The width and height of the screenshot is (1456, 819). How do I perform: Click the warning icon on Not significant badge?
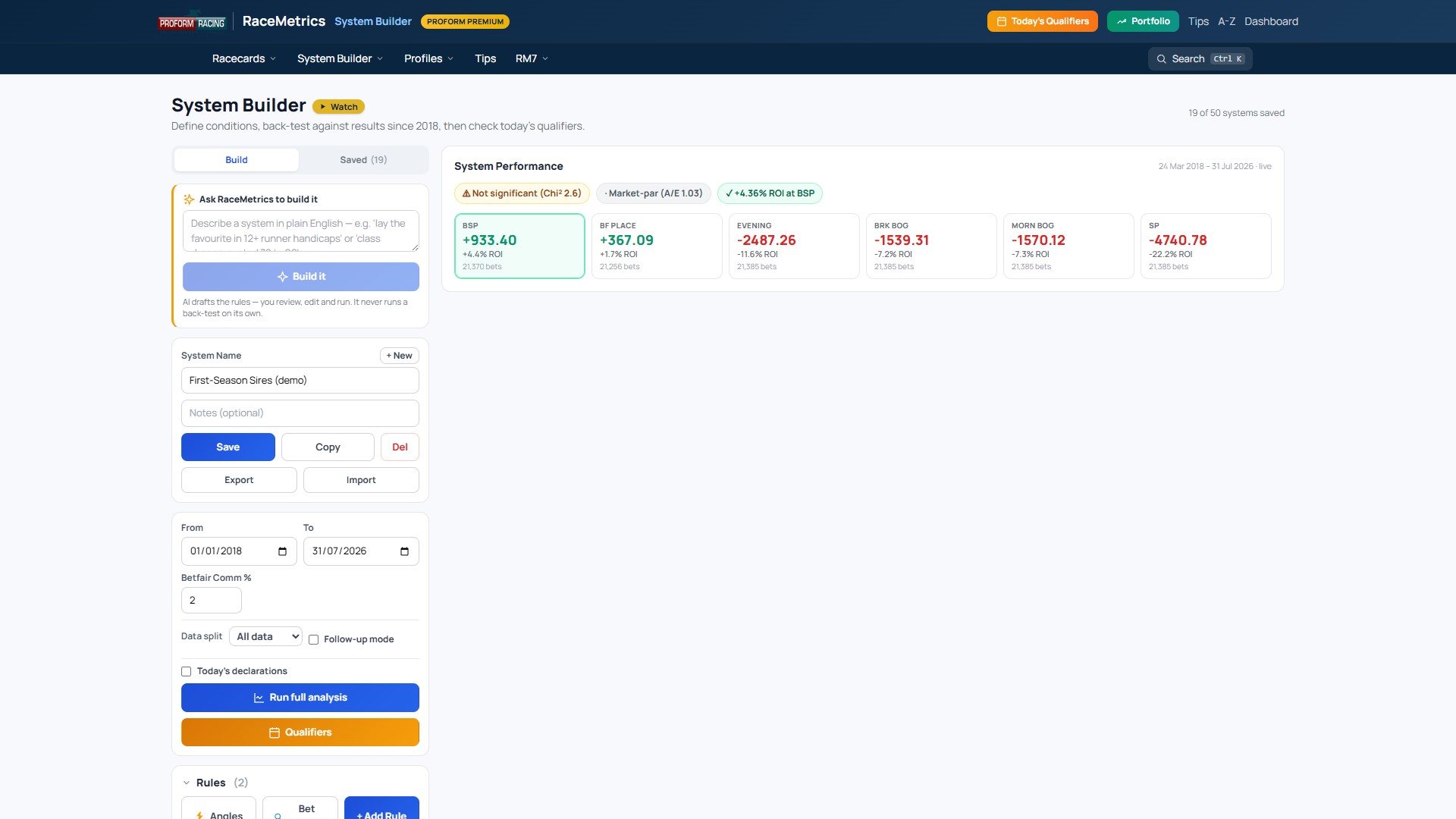[466, 193]
